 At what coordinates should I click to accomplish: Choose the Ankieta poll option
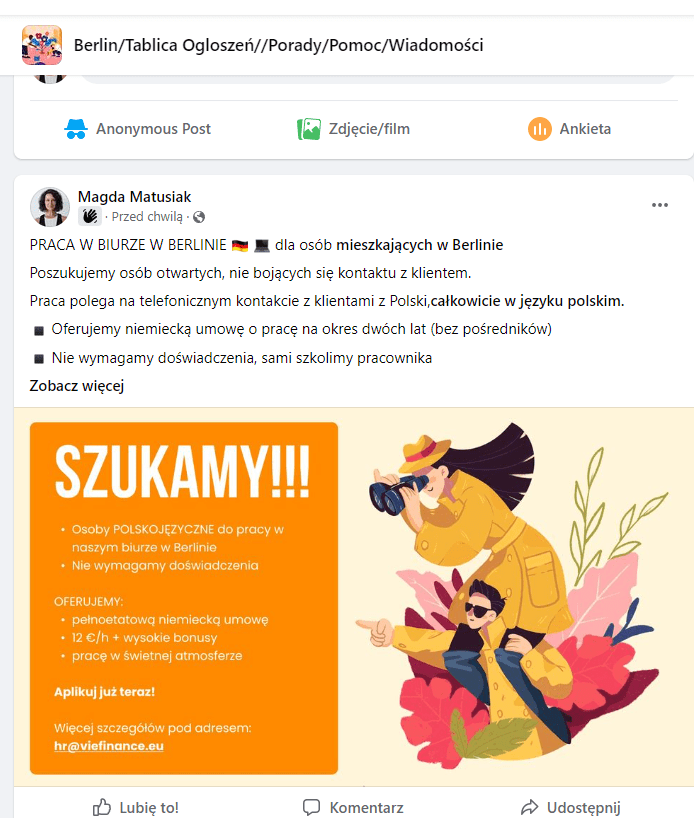(x=569, y=129)
